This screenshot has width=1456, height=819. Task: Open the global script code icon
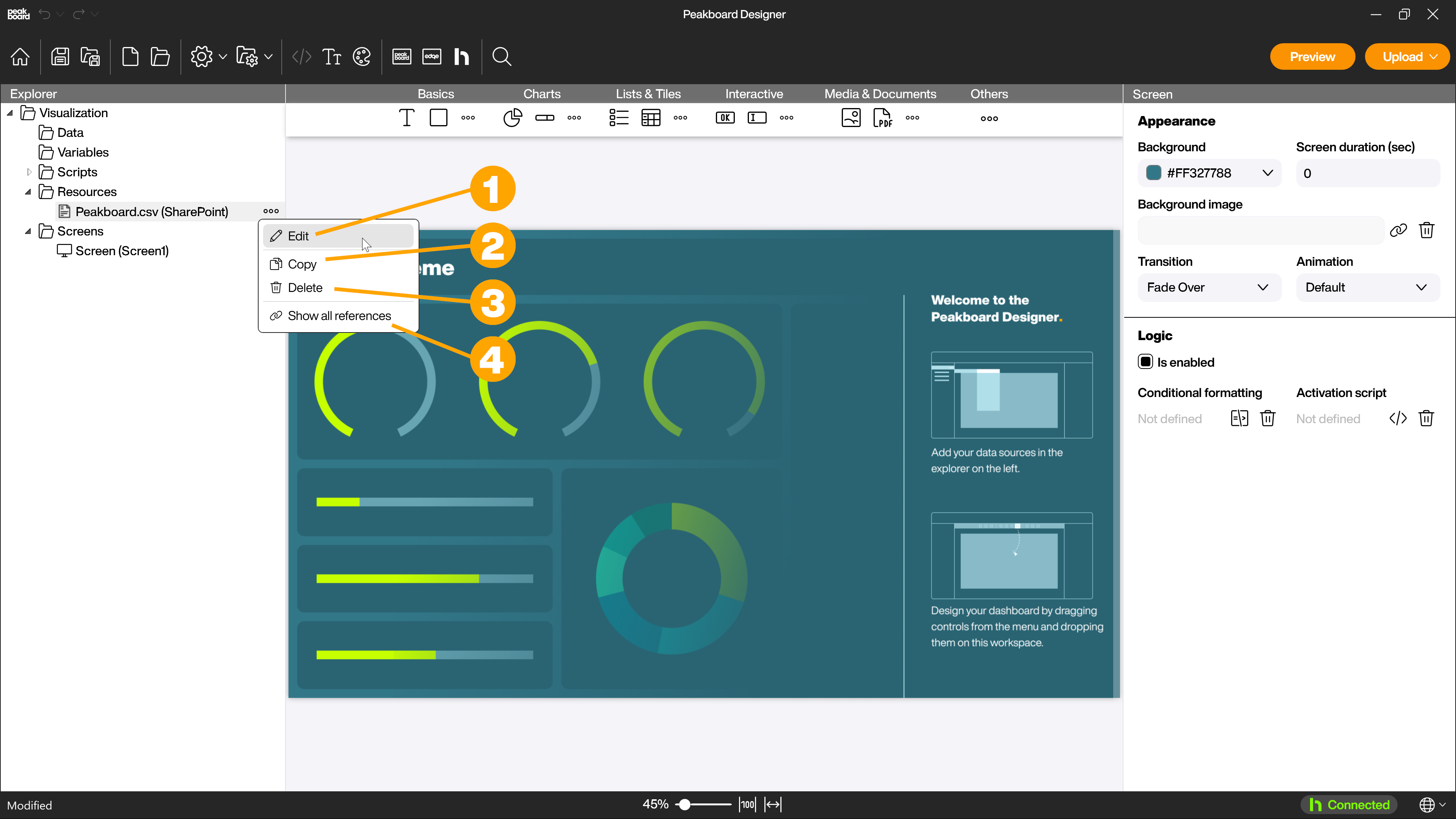302,56
